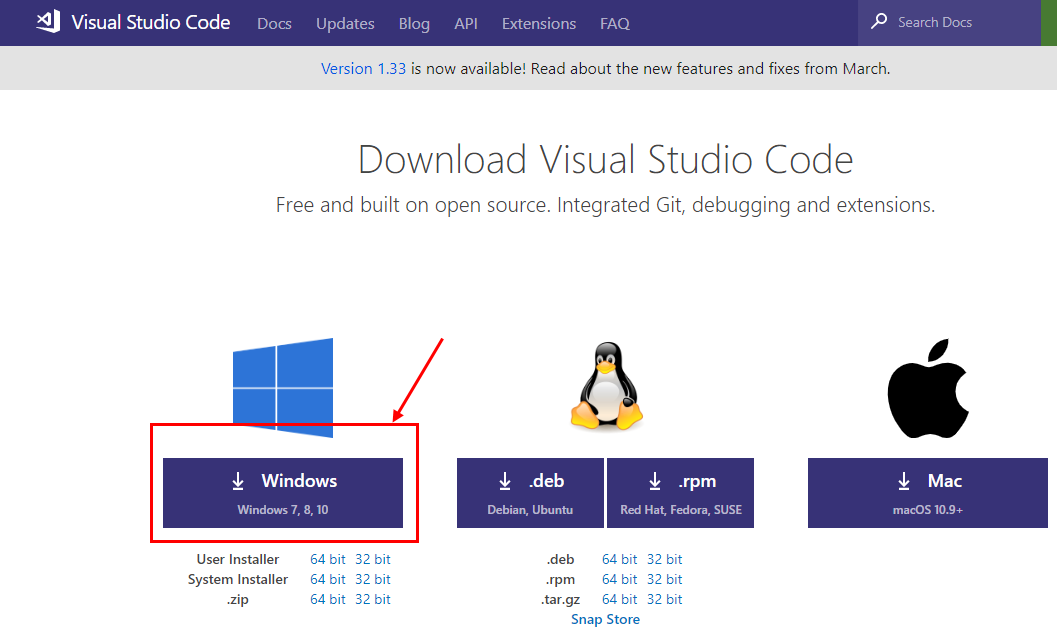Image resolution: width=1057 pixels, height=633 pixels.
Task: Download Linux .tar.gz 32 bit
Action: click(665, 599)
